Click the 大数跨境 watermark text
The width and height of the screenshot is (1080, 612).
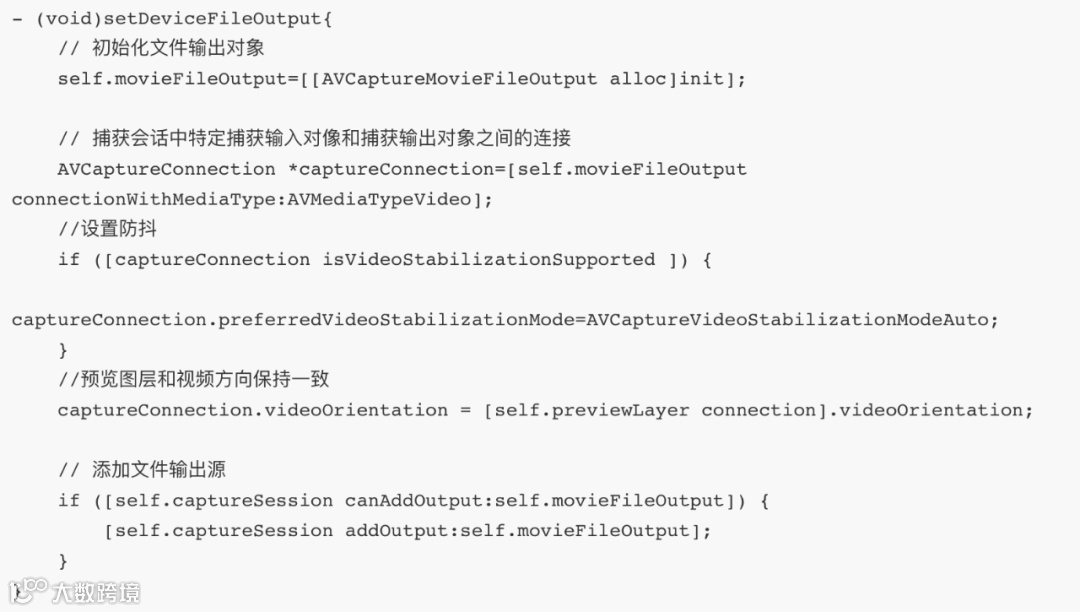coord(96,593)
